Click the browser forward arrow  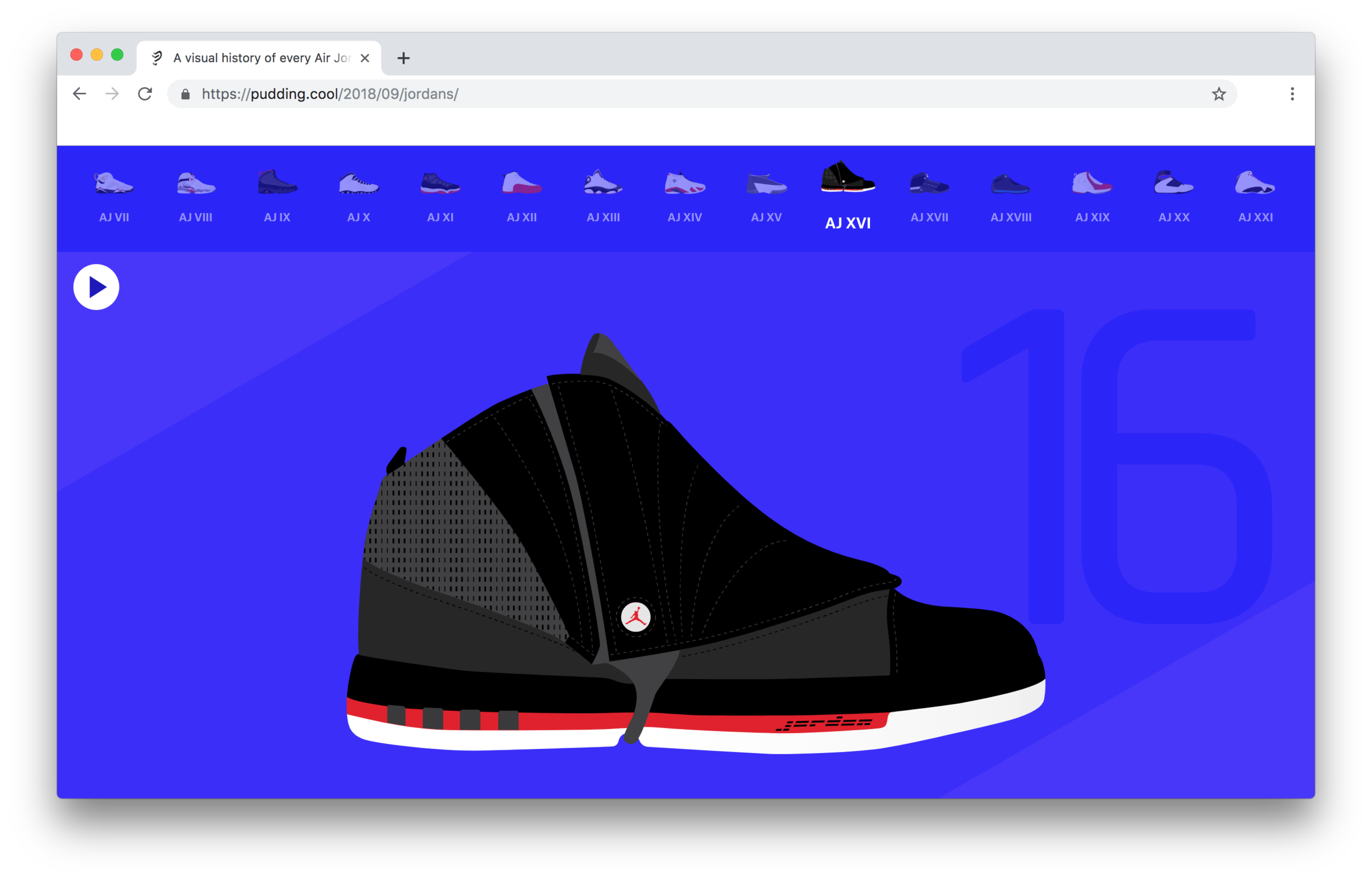pos(112,94)
